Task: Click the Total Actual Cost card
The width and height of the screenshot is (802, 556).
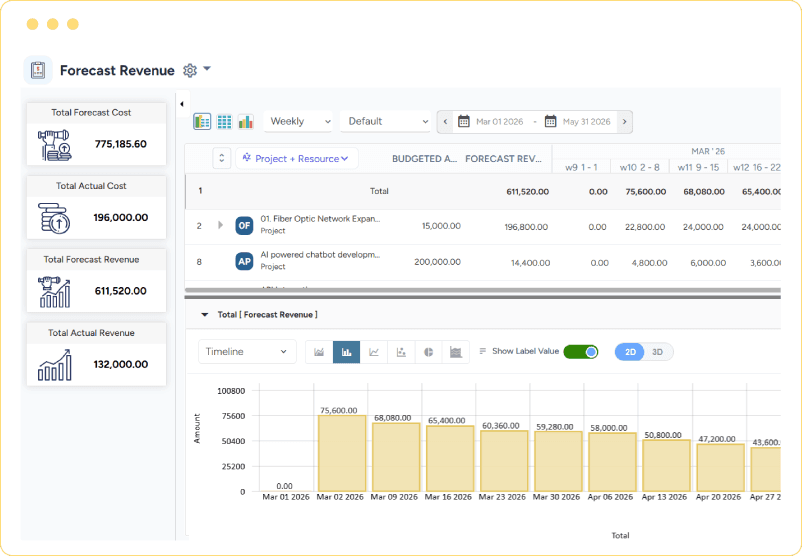Action: pyautogui.click(x=96, y=207)
